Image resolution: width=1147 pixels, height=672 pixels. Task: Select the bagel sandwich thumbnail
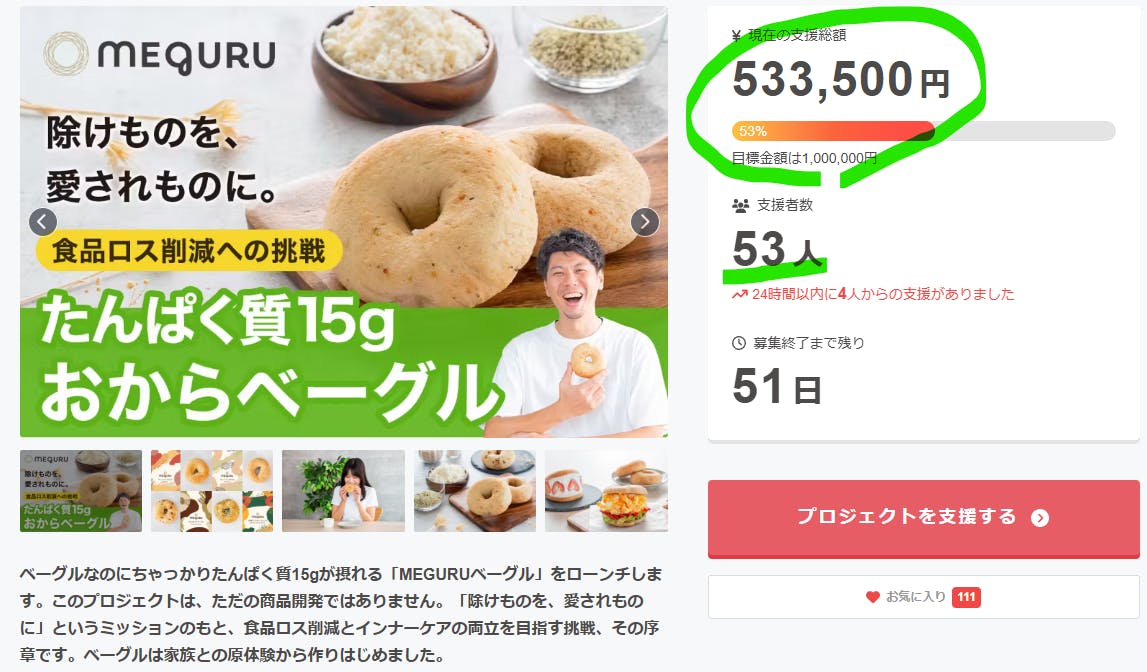(x=606, y=491)
